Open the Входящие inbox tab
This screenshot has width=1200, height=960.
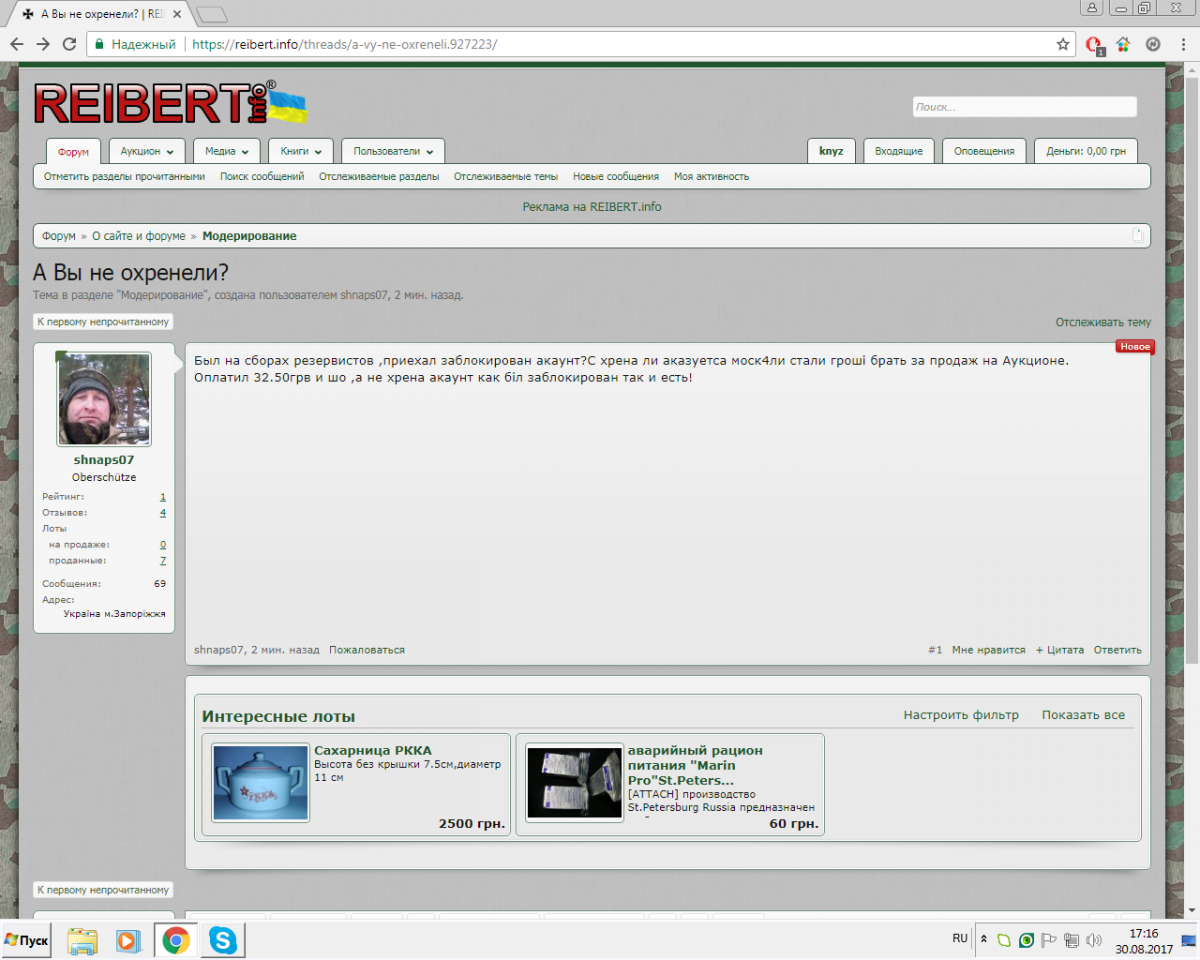(898, 151)
